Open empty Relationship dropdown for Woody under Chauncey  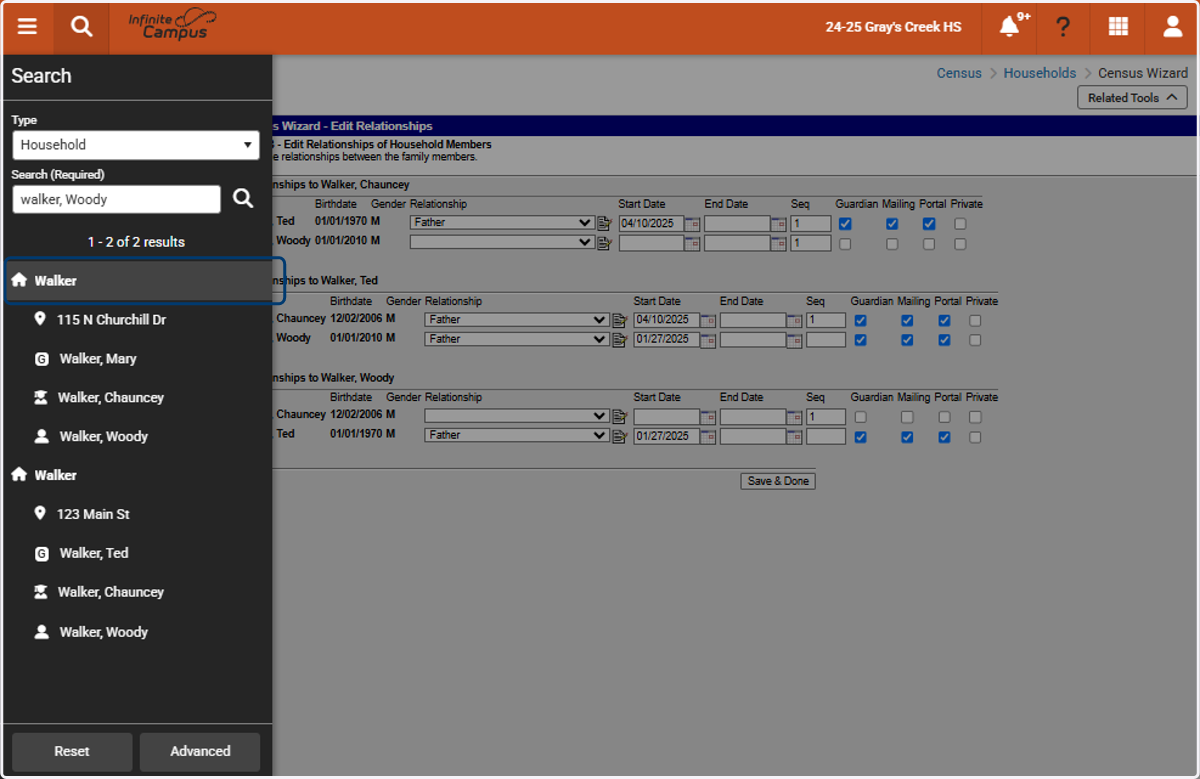[502, 242]
